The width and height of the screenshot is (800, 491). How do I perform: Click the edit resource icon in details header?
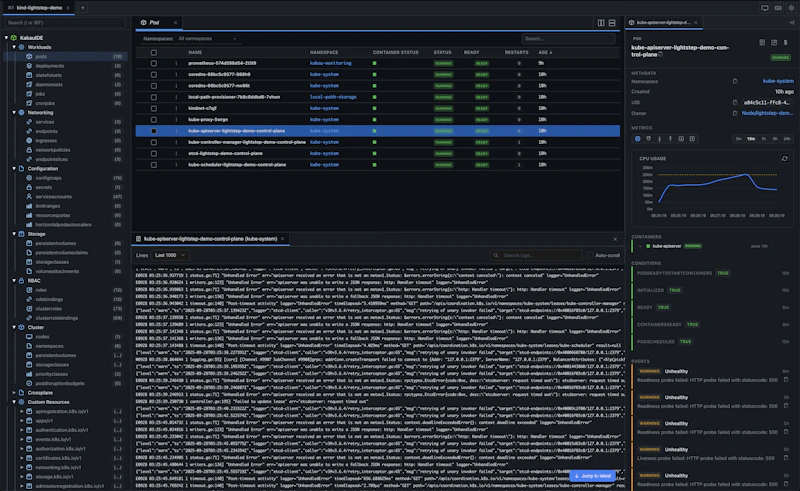pos(774,42)
